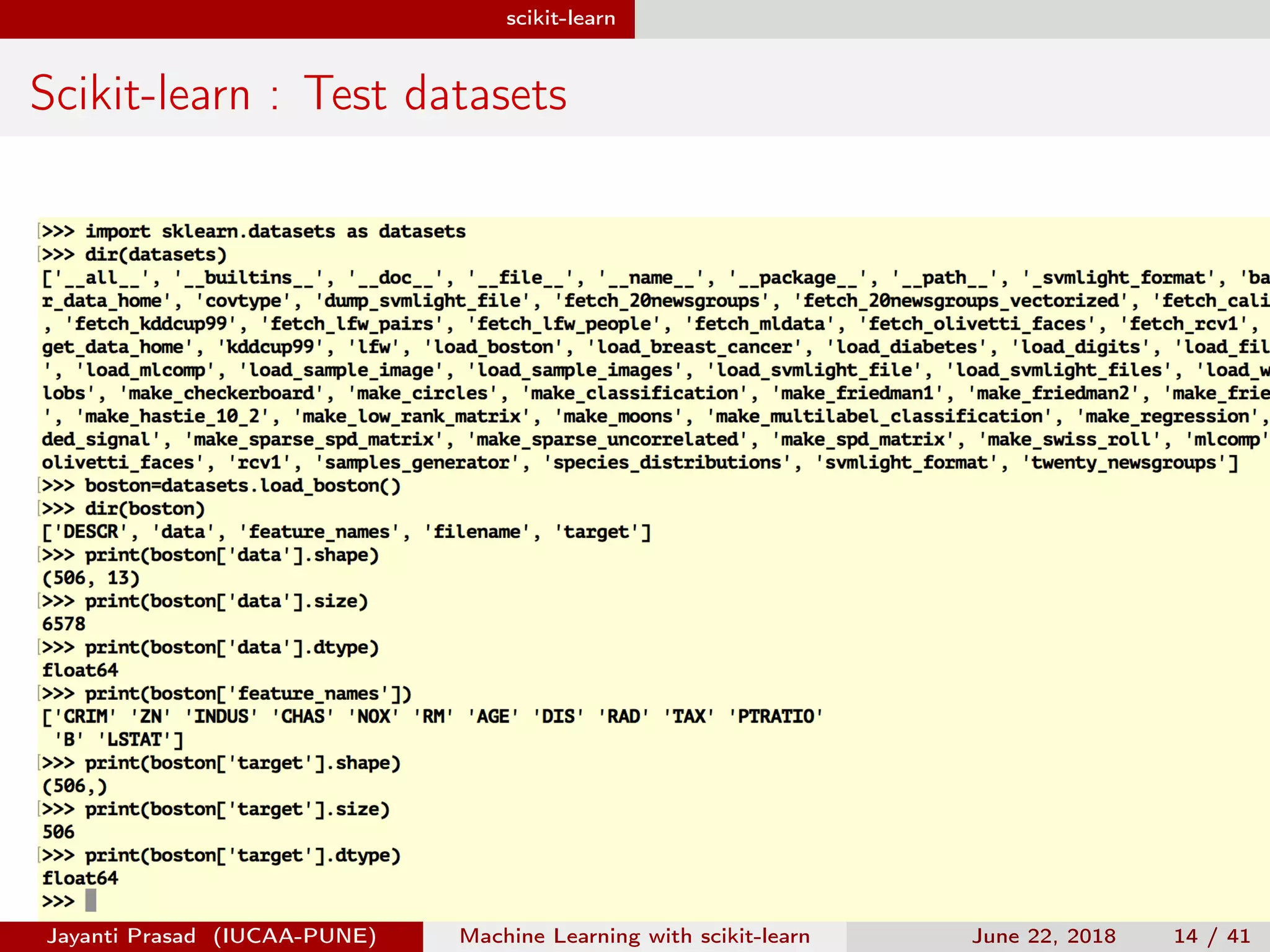Click the final 'float64' output after target dtype
Screen dimensions: 1270x952
[80, 878]
